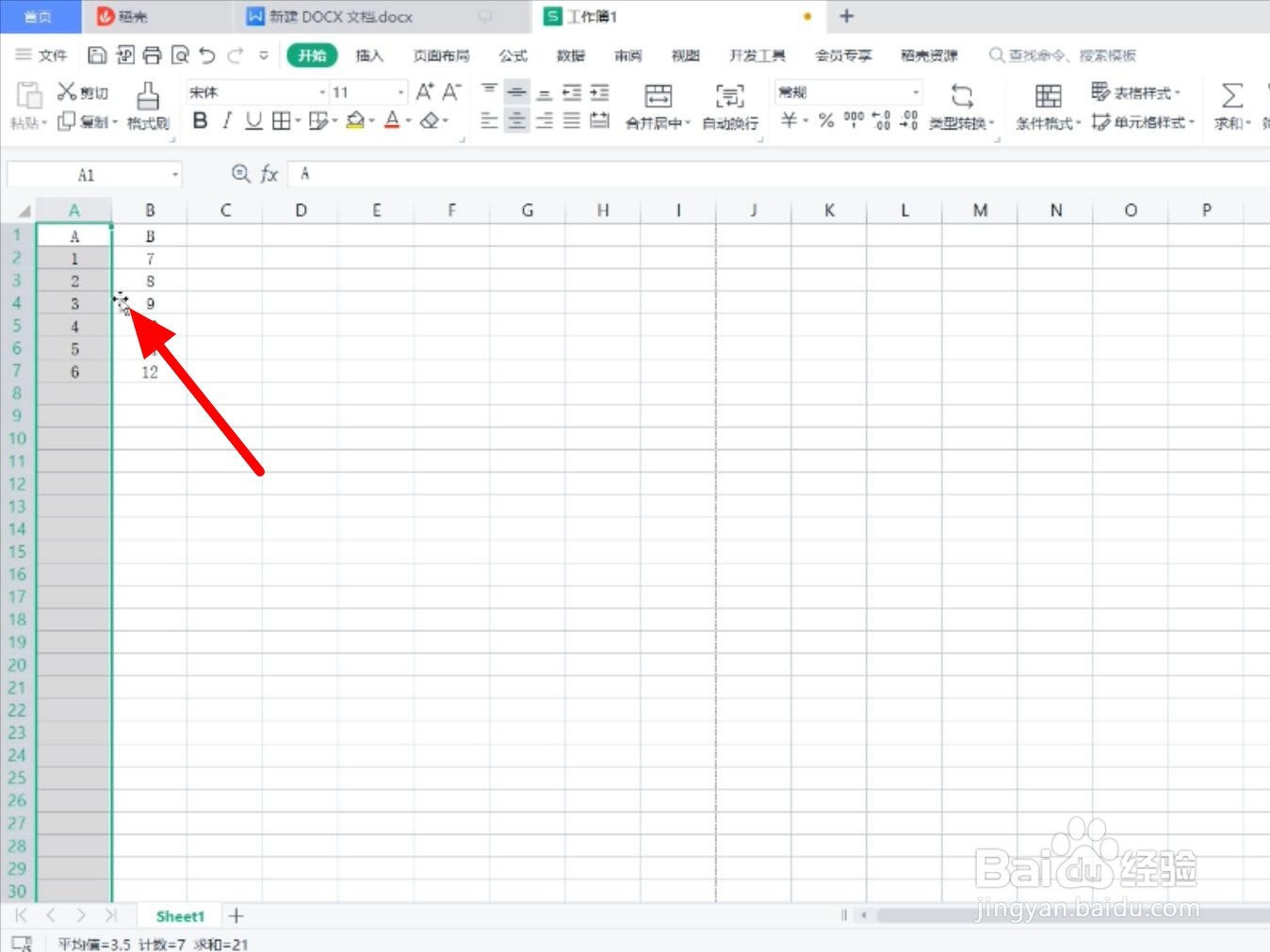
Task: Apply percent style format
Action: tap(826, 120)
